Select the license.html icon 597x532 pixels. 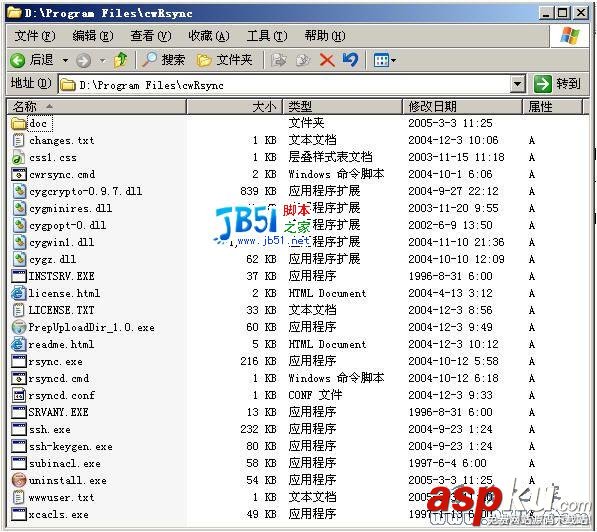point(19,293)
